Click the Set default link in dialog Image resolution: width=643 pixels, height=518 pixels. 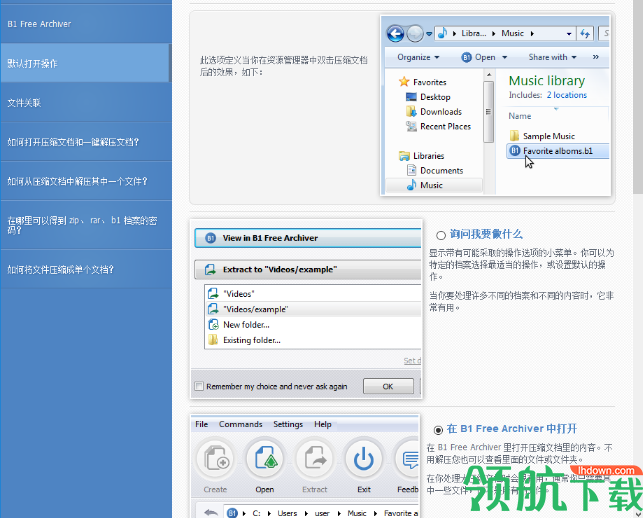(412, 361)
